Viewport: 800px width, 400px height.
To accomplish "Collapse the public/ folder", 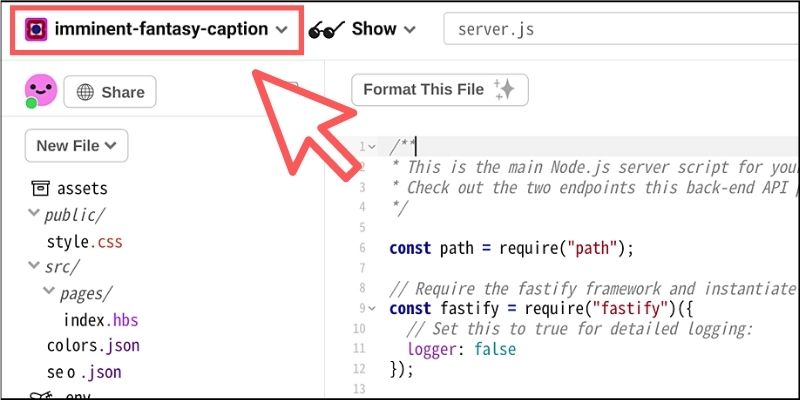I will point(34,213).
